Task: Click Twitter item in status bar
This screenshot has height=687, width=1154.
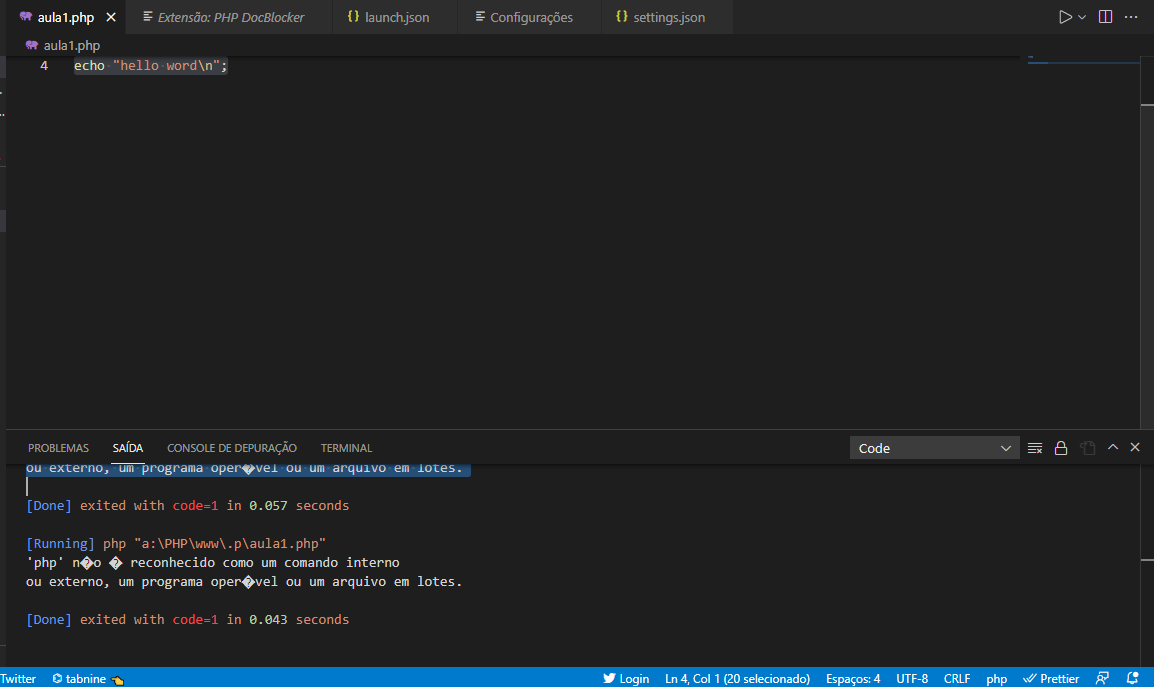Action: tap(18, 678)
